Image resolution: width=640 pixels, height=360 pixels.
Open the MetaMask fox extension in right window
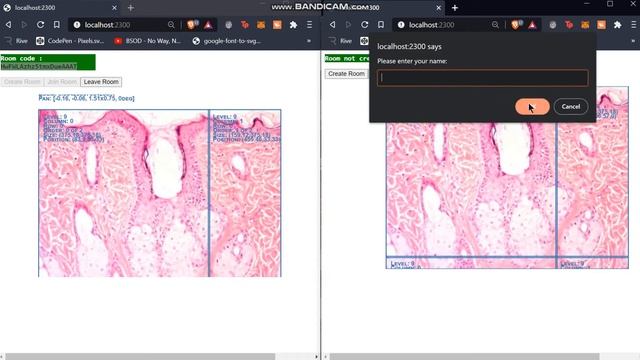pos(585,25)
